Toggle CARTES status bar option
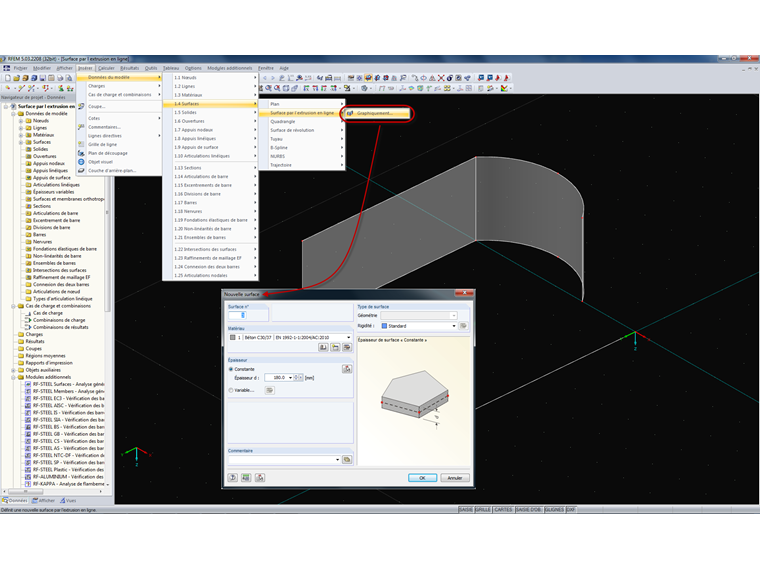 click(x=503, y=509)
